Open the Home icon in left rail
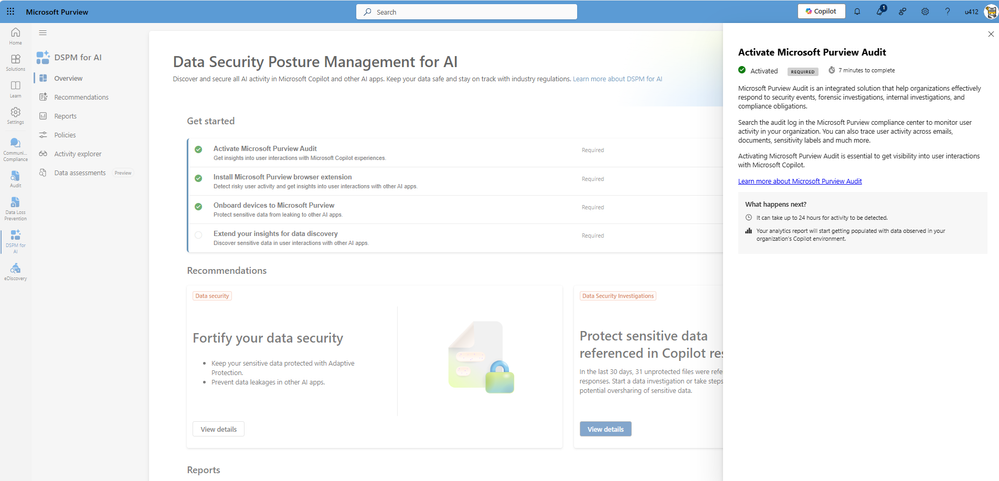This screenshot has height=481, width=999. pos(15,36)
